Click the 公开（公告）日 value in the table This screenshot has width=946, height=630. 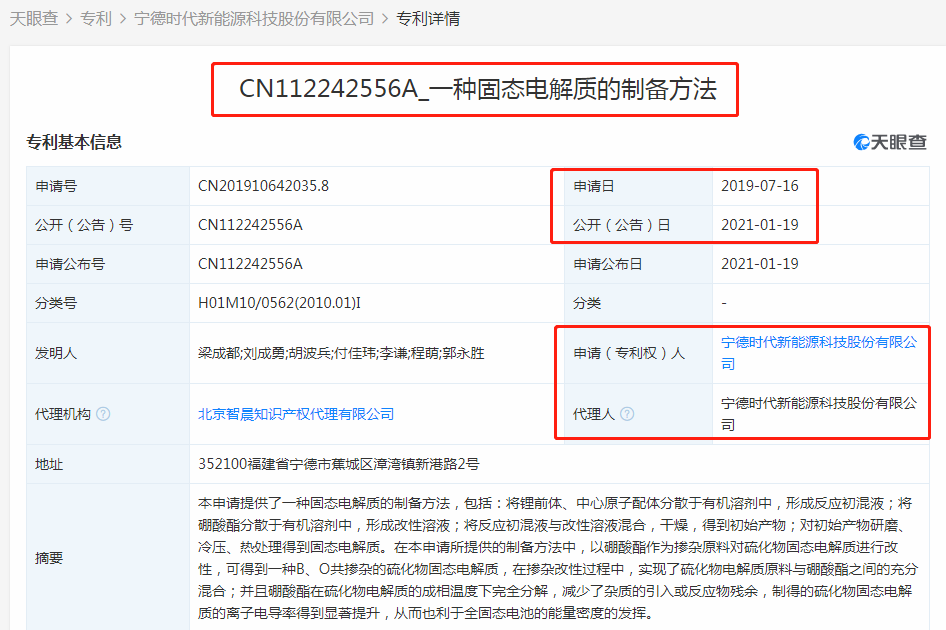coord(759,225)
